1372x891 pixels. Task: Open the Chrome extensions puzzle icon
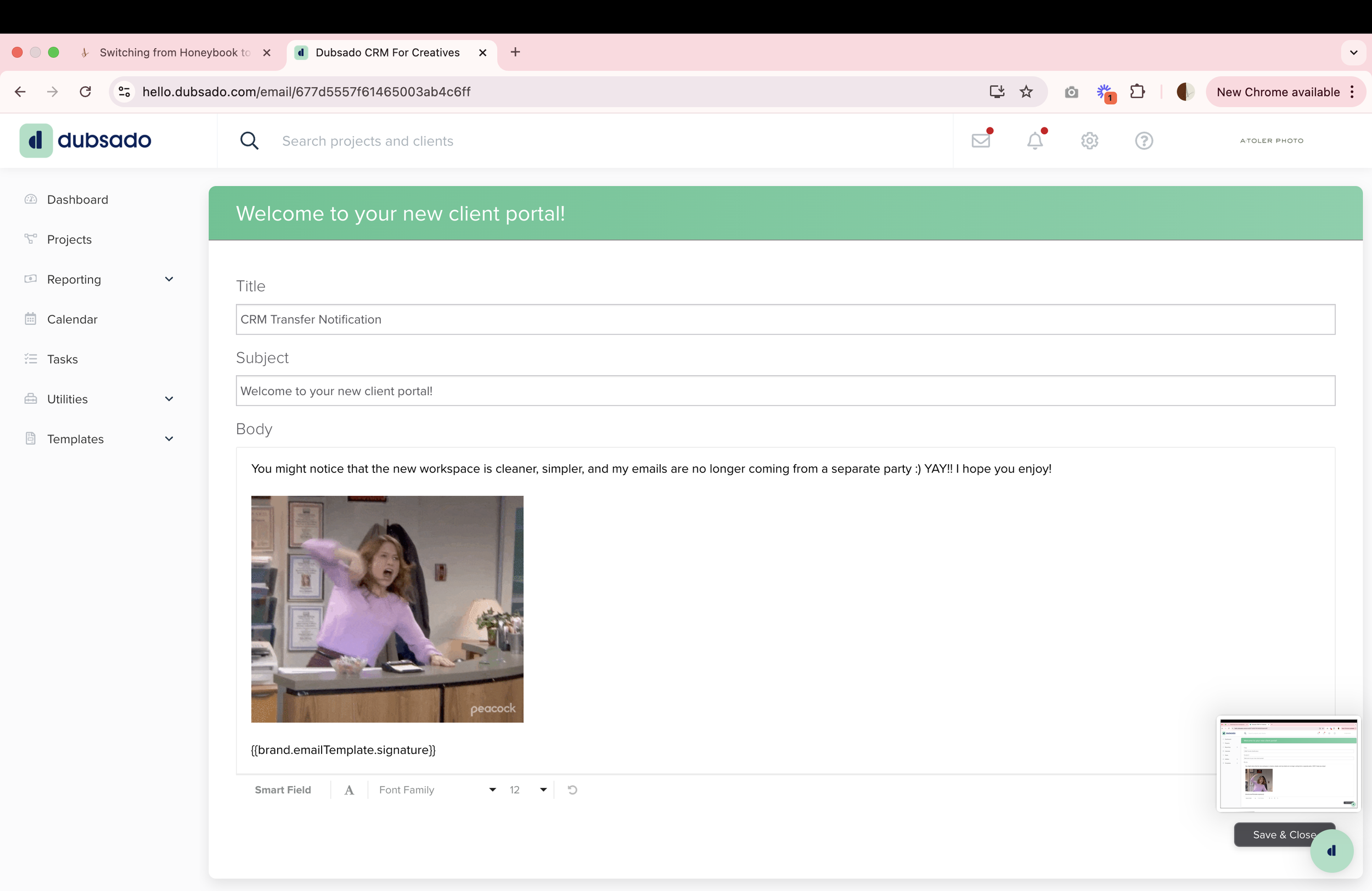pos(1137,92)
